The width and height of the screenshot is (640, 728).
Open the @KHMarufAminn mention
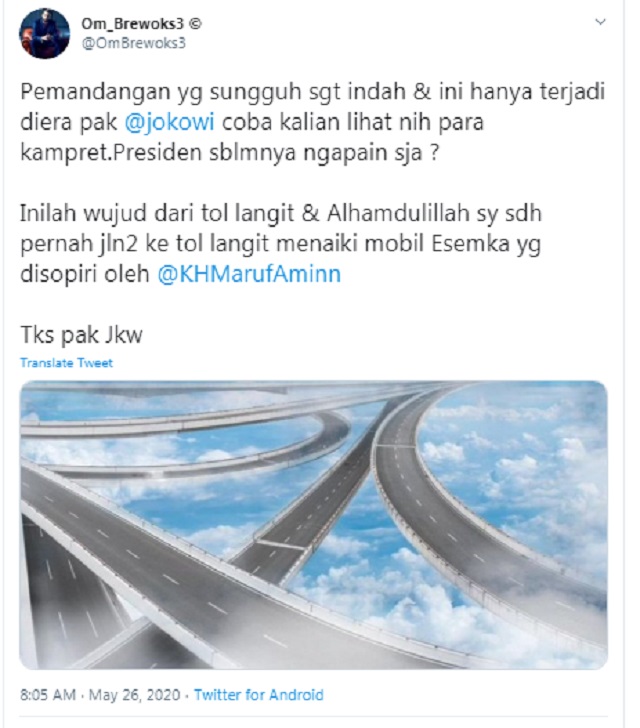[x=249, y=274]
